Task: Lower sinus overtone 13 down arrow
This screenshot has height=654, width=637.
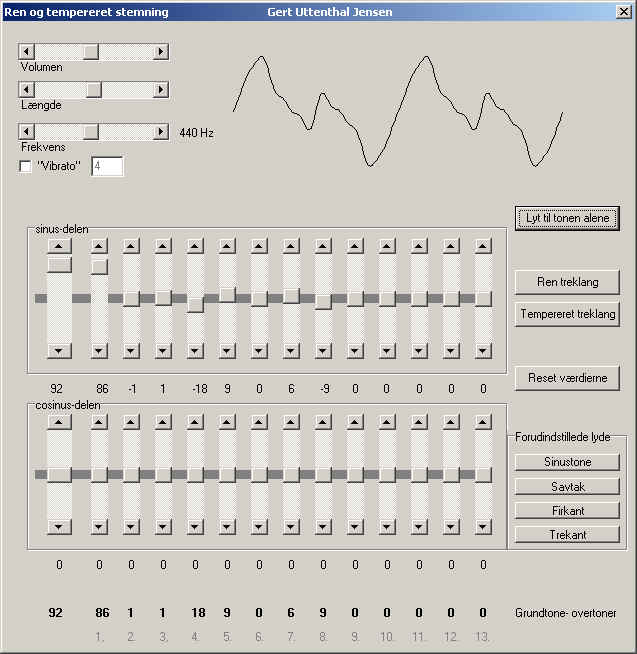Action: (x=483, y=351)
